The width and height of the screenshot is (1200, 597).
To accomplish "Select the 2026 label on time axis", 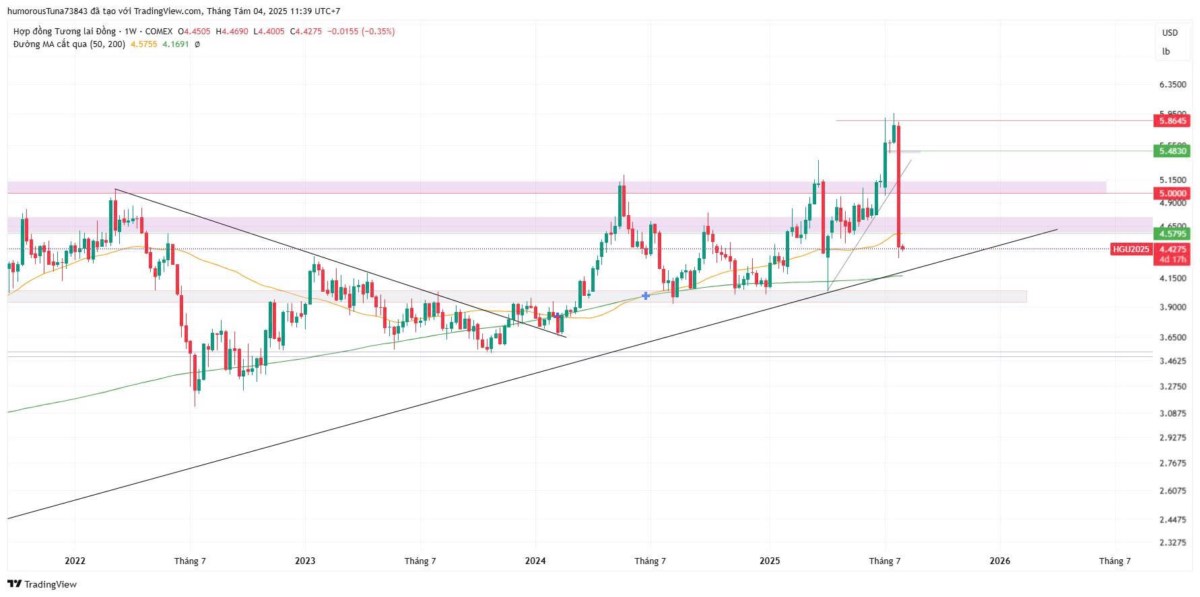I will click(x=999, y=562).
